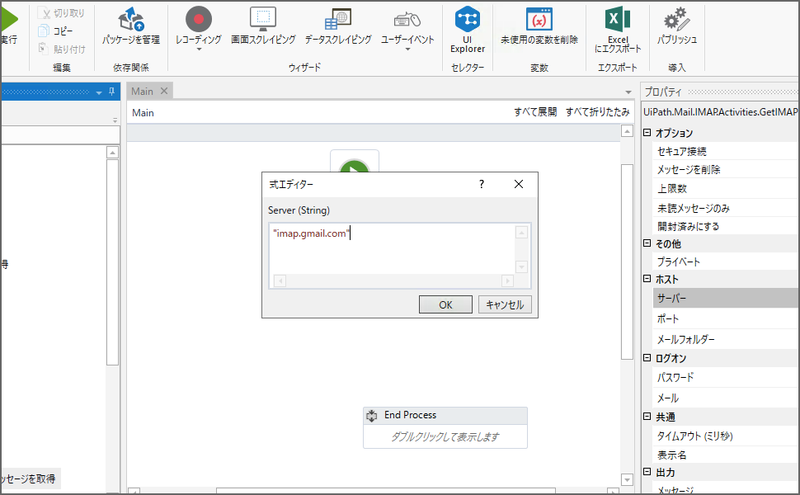800x495 pixels.
Task: Cancel the expression editor (キャンセル)
Action: [505, 305]
